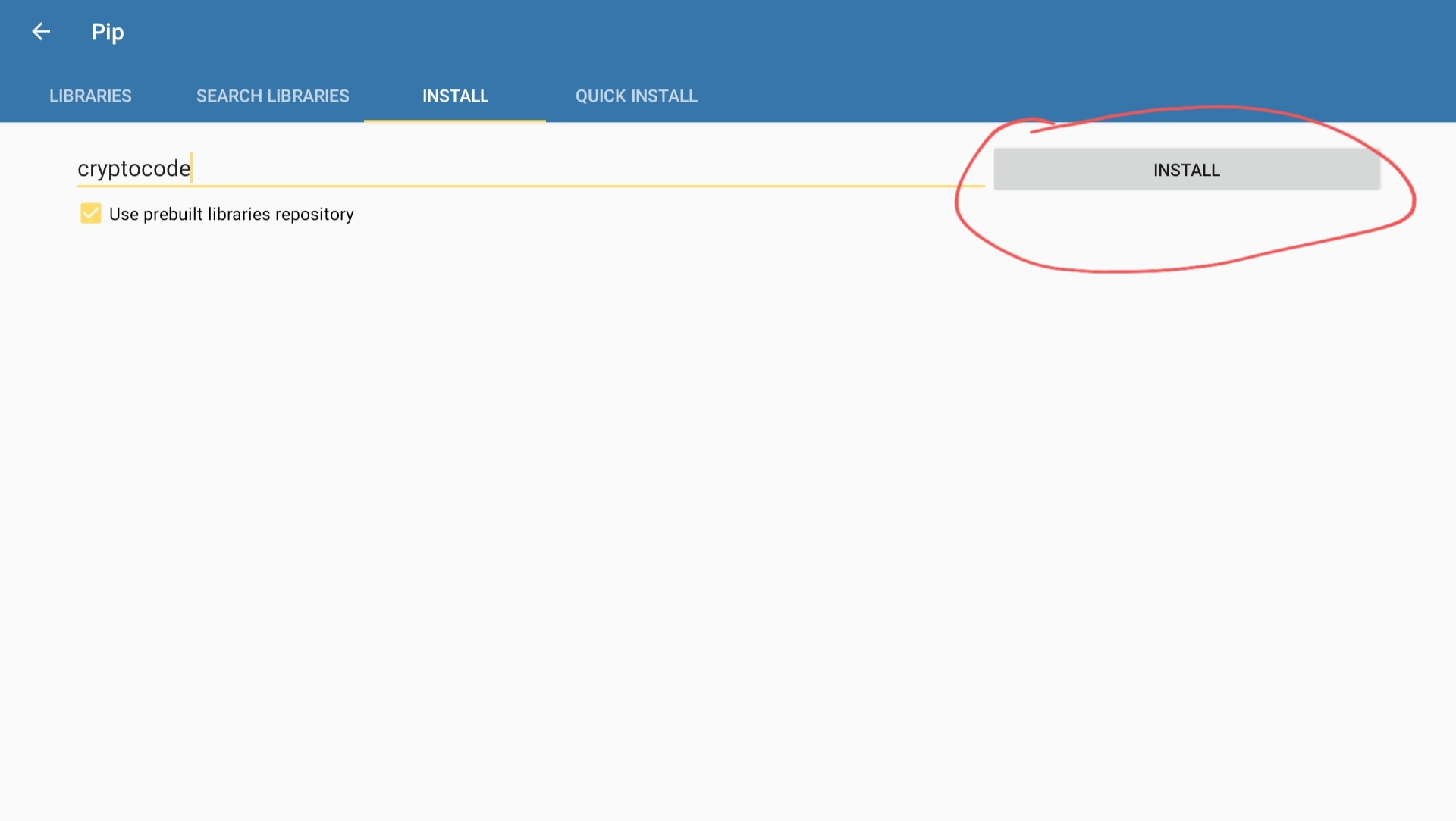The width and height of the screenshot is (1456, 821).
Task: Go back using the arrow icon
Action: (x=41, y=32)
